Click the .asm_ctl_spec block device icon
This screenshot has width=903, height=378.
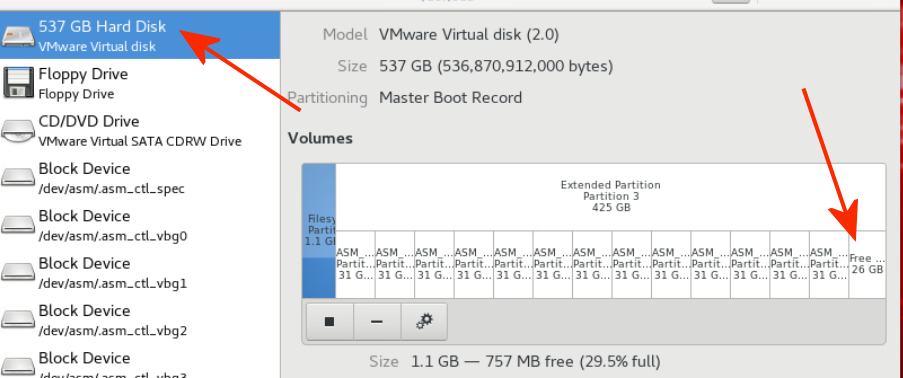(18, 177)
